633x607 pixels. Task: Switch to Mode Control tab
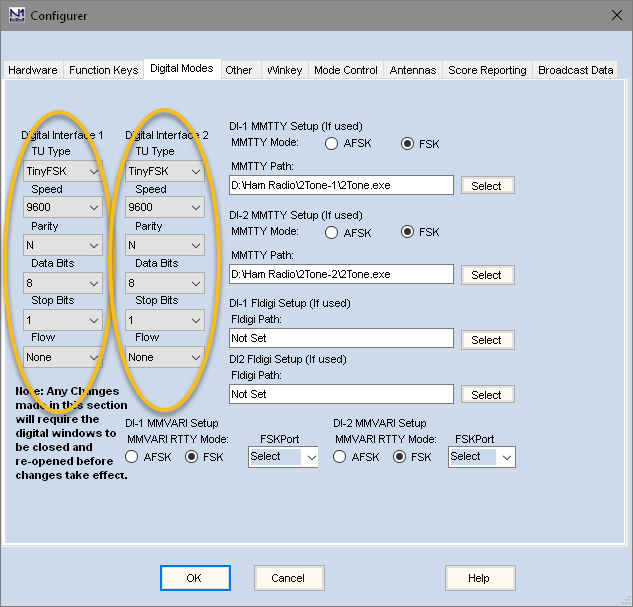pos(346,70)
